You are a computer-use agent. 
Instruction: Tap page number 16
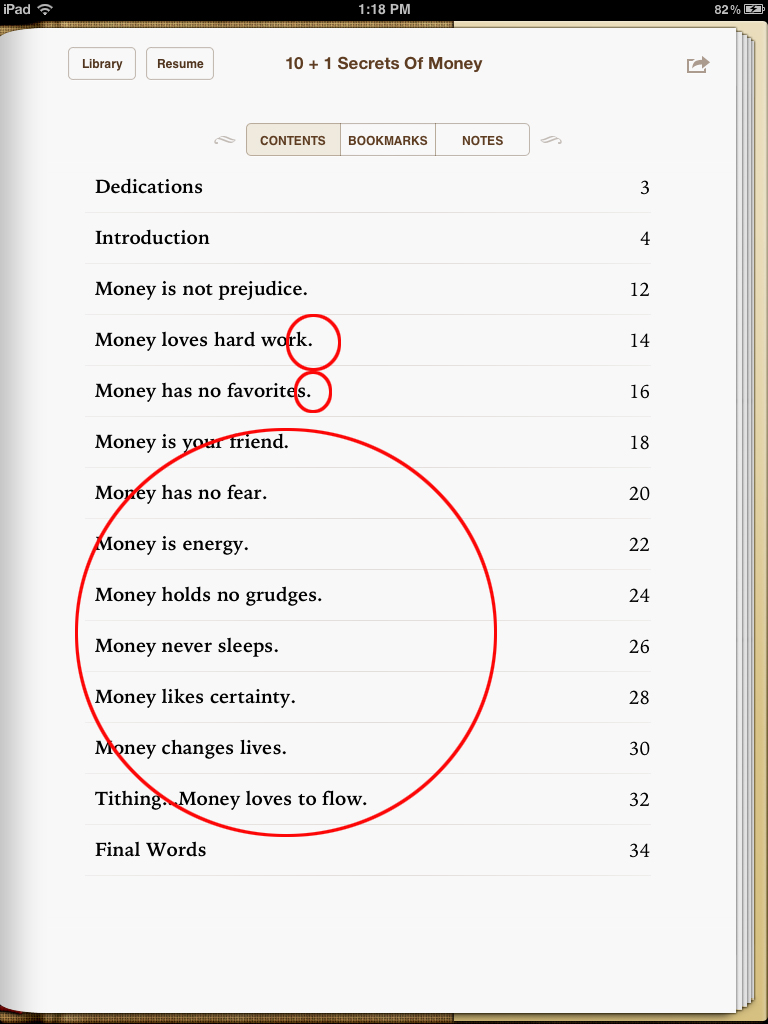[640, 392]
